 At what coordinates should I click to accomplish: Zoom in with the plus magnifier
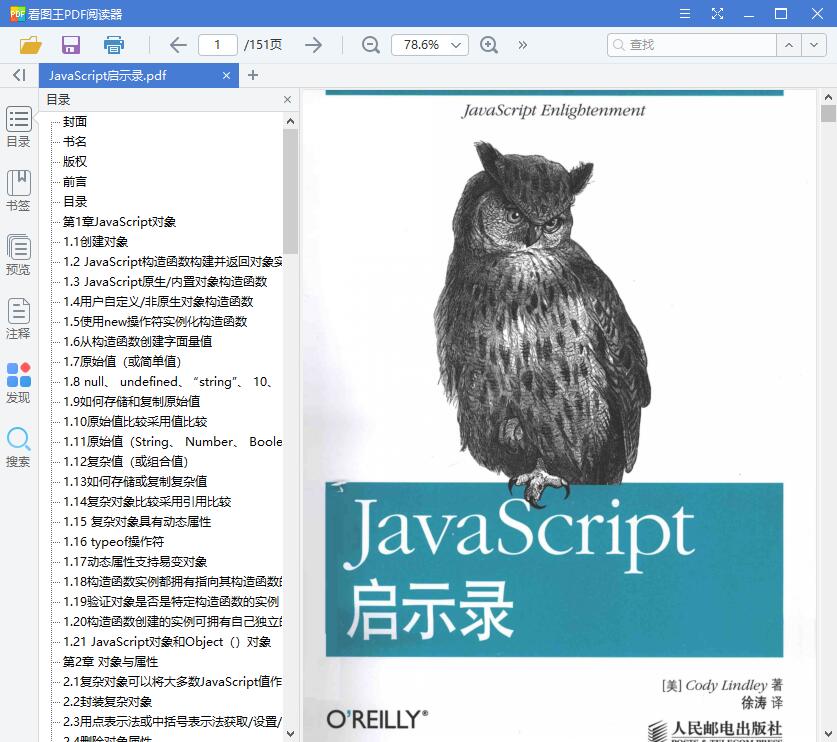tap(489, 45)
